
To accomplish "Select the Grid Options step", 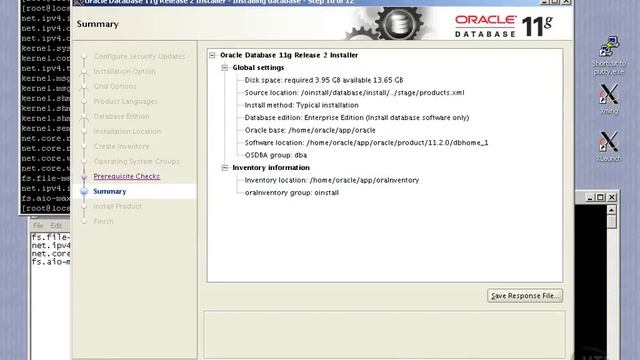I will pyautogui.click(x=115, y=86).
